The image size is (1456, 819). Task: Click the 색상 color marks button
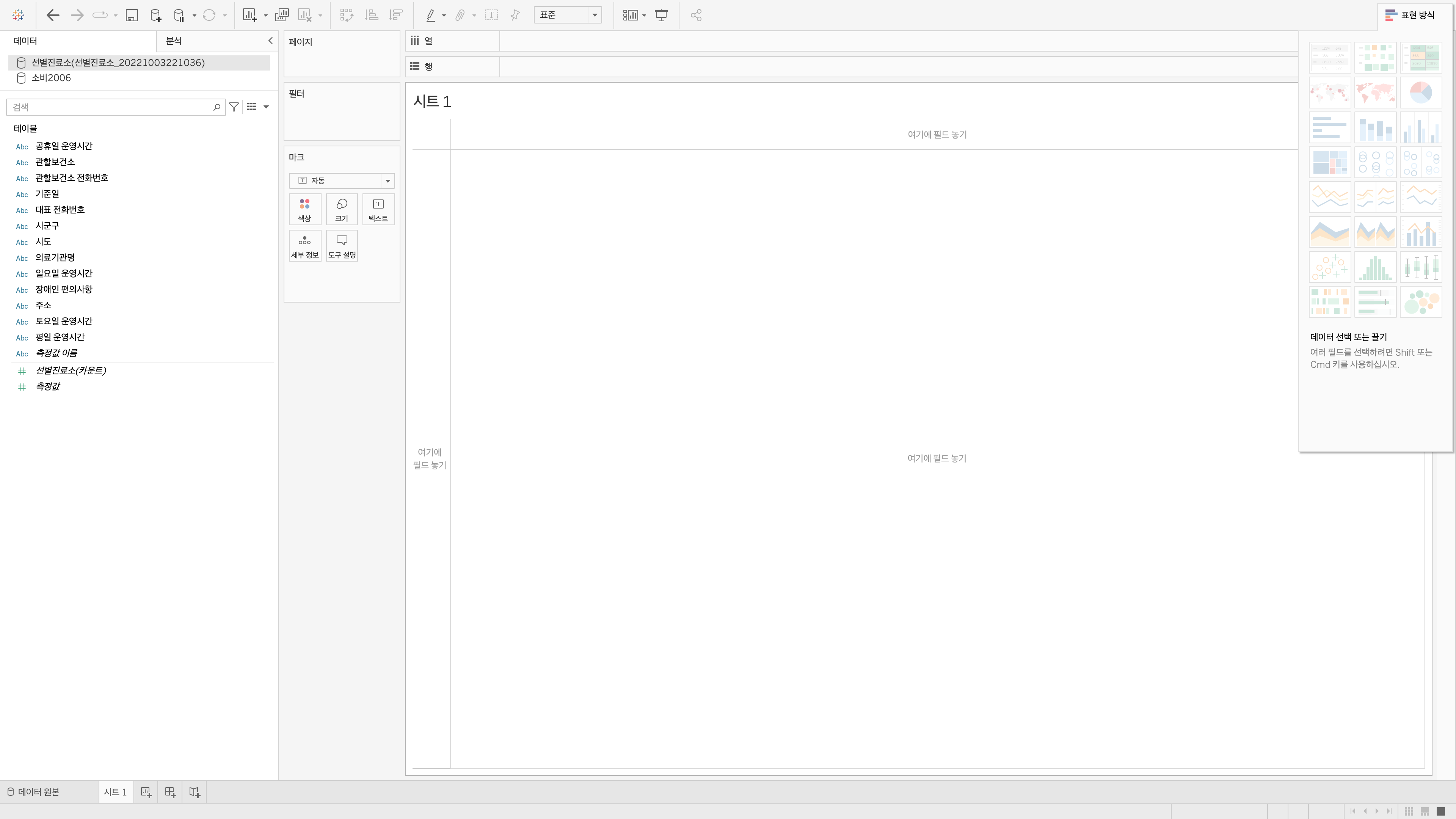pyautogui.click(x=304, y=209)
